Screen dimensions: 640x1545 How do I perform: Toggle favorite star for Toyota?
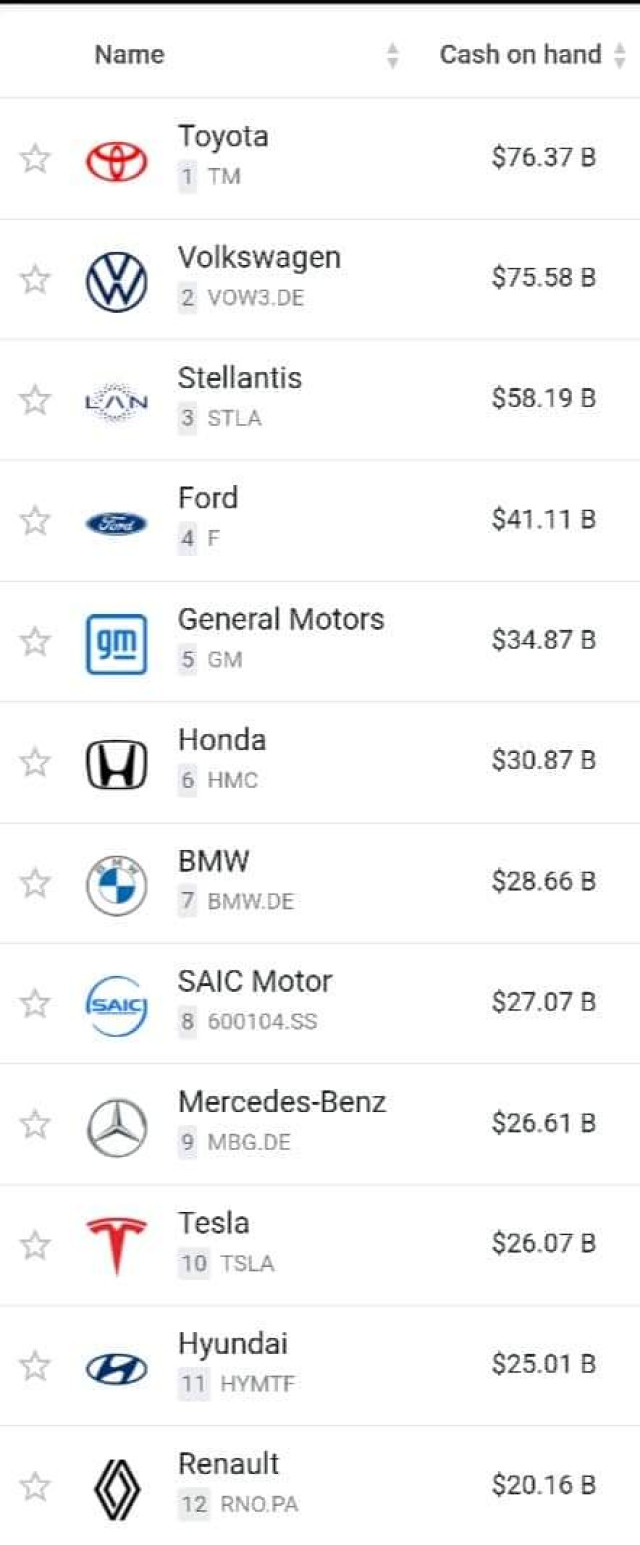[35, 158]
